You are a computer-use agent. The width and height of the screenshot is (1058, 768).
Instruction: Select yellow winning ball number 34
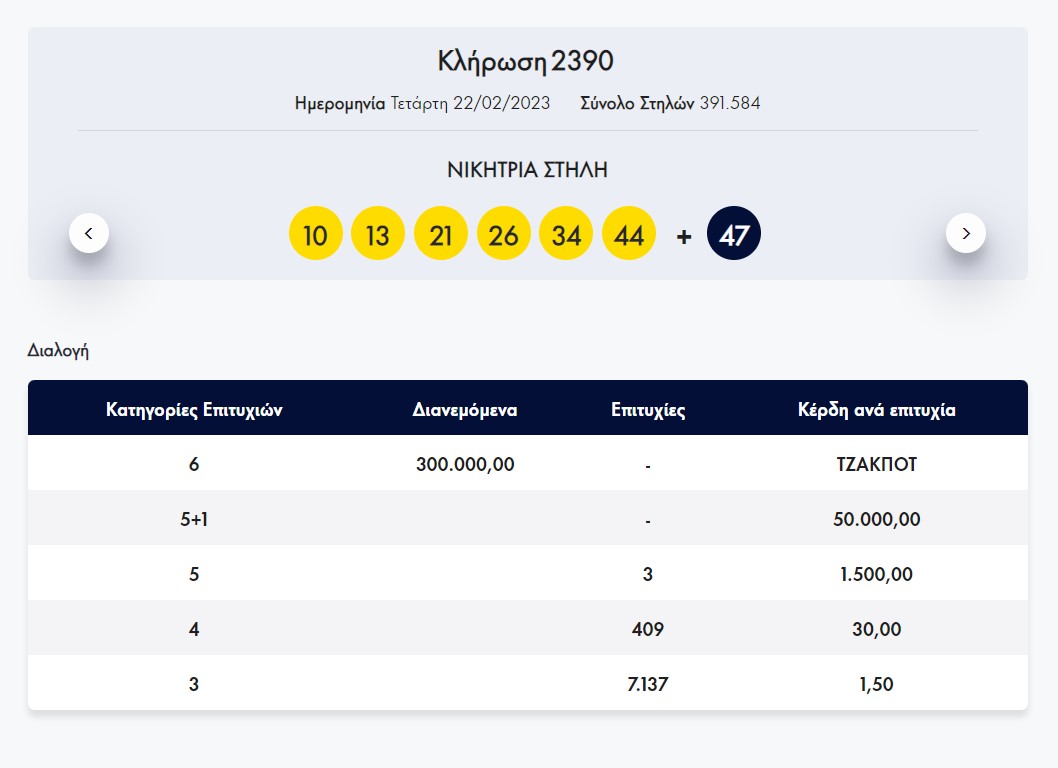tap(566, 235)
